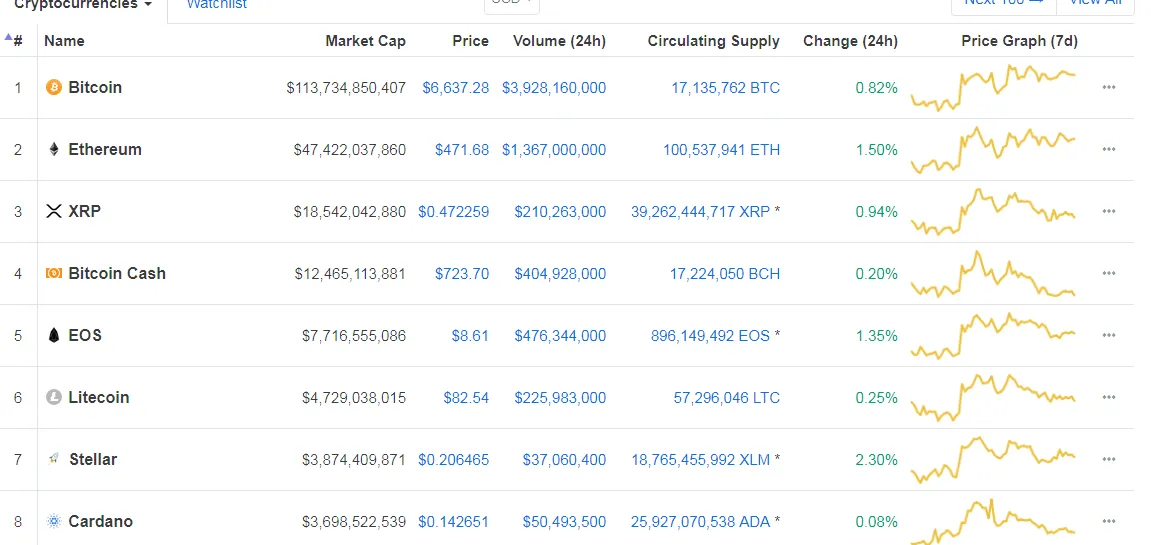This screenshot has height=545, width=1165.
Task: Click the Litecoin logo icon
Action: pos(53,397)
